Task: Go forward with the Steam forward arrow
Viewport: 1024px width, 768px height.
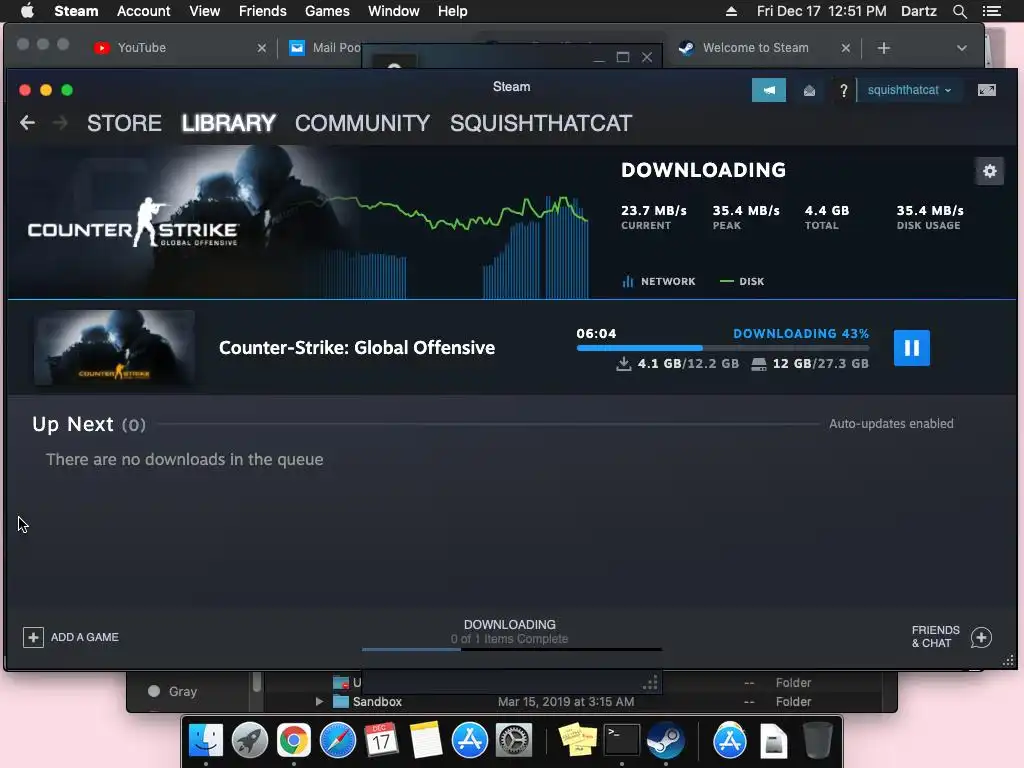Action: 59,123
